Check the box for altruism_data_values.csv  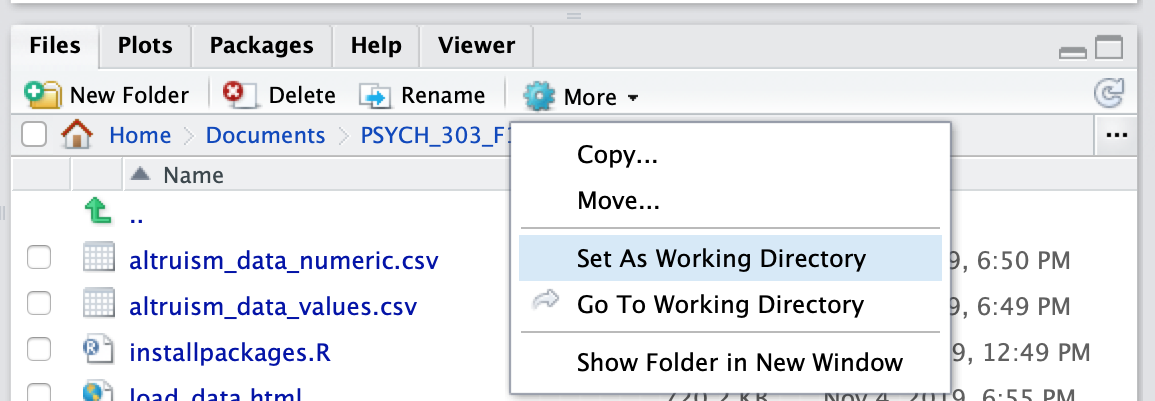(x=39, y=304)
